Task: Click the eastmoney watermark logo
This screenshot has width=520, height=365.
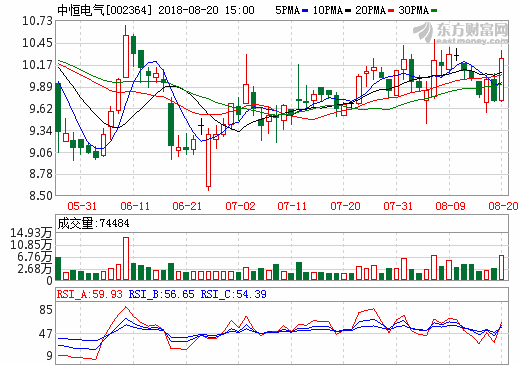Action: point(461,33)
